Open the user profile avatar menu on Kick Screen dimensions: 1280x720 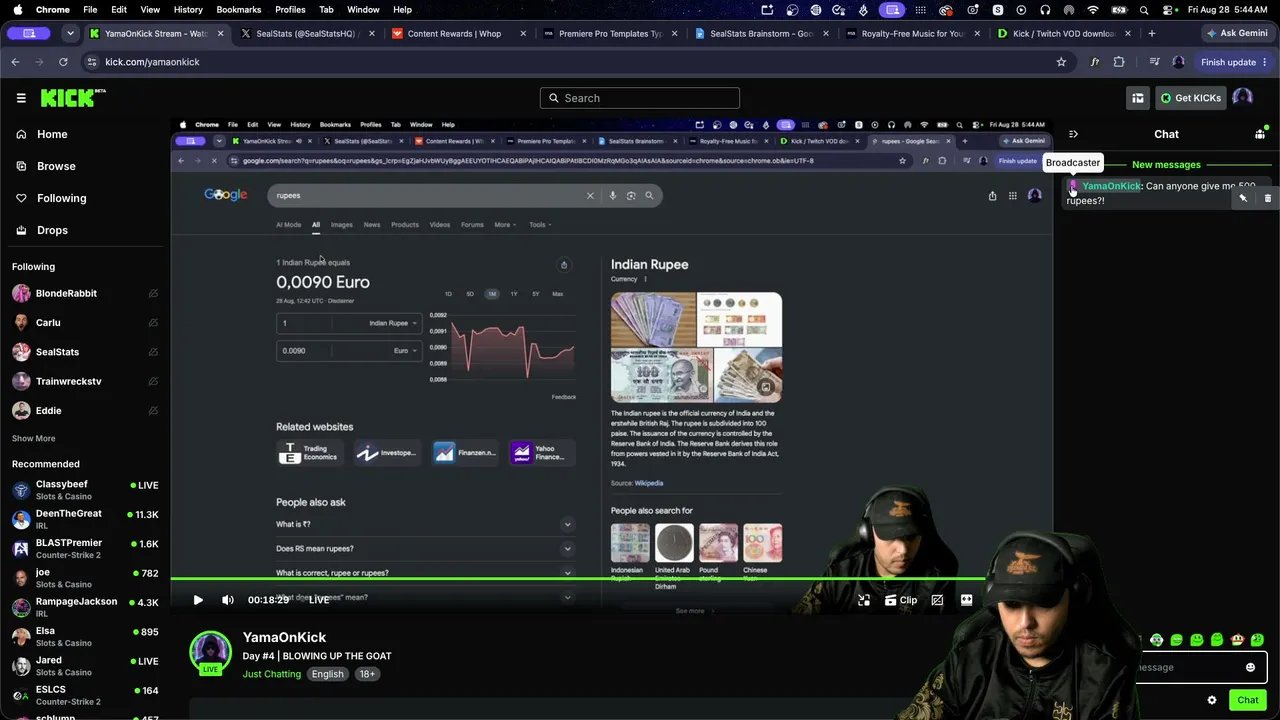tap(1242, 97)
